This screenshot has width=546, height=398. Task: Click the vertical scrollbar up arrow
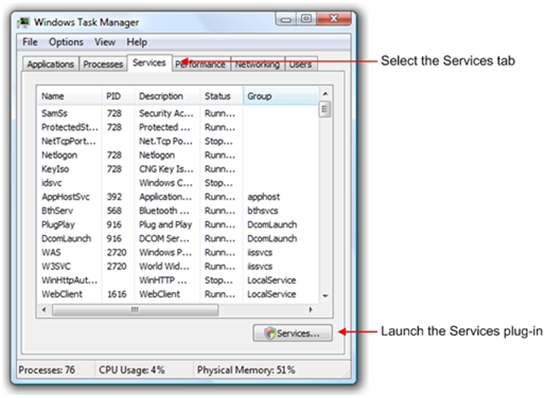pyautogui.click(x=325, y=93)
